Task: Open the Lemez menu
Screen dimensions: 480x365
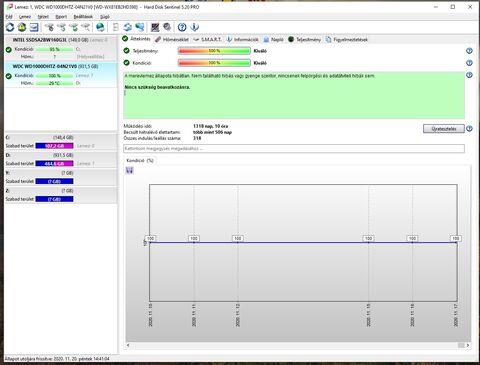Action: 25,16
